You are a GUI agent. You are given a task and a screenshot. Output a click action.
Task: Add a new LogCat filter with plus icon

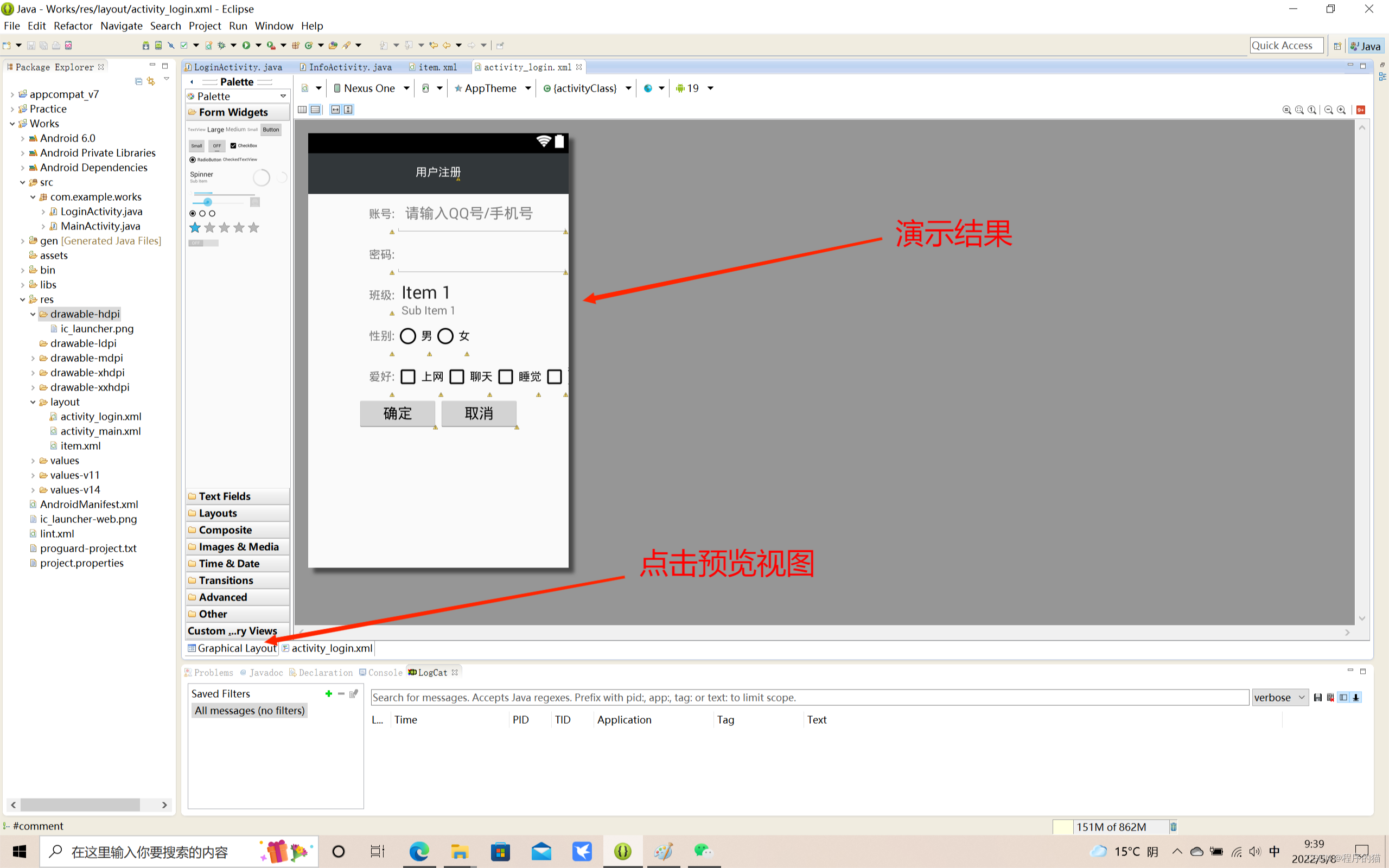[328, 693]
